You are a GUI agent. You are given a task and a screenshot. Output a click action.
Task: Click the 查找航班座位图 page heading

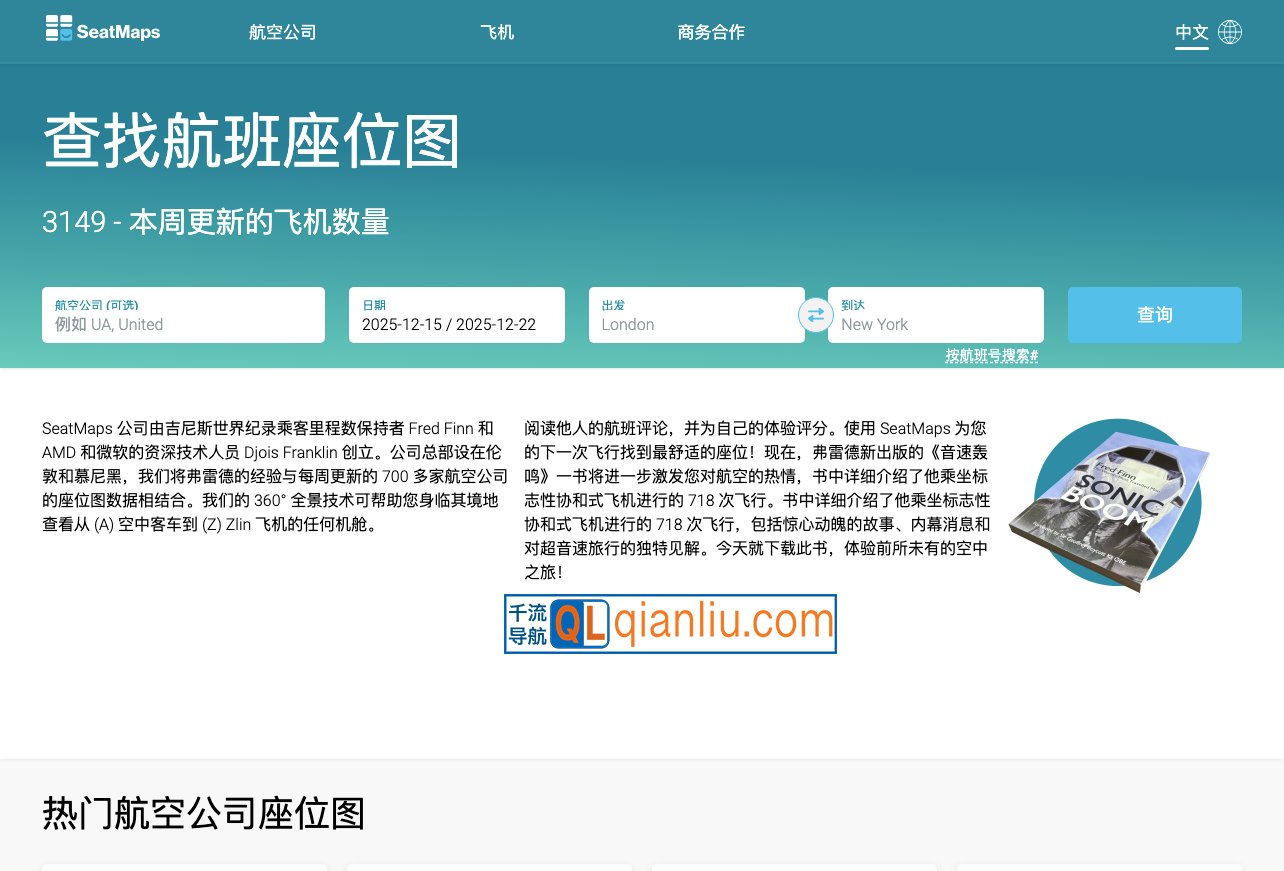tap(250, 142)
